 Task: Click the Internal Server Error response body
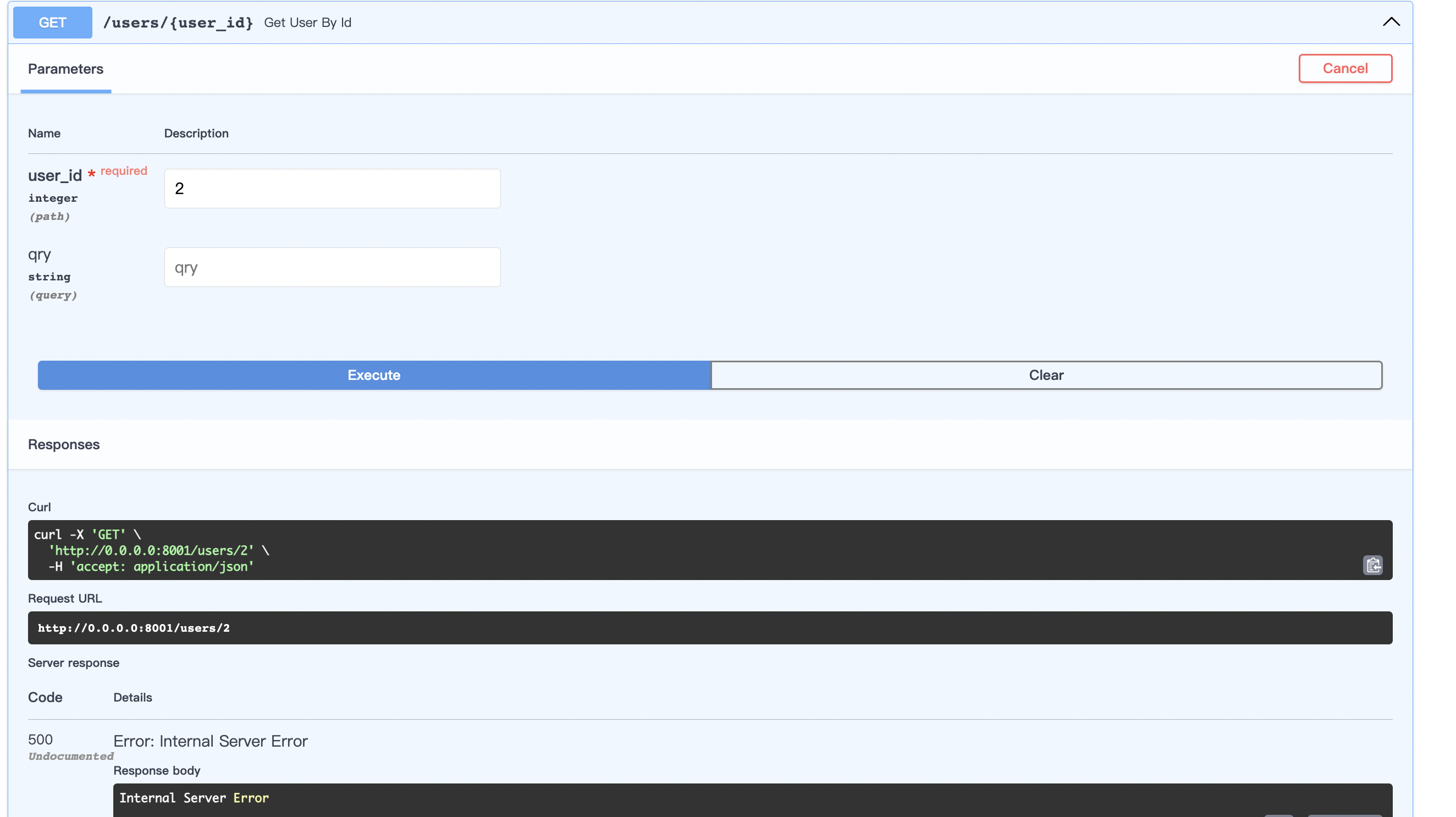(x=194, y=798)
